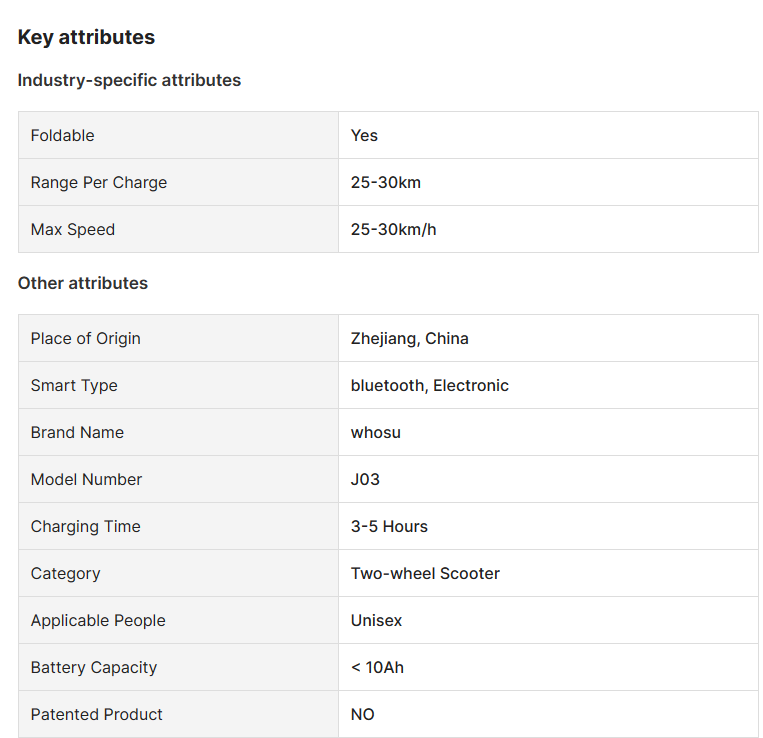Select the Smart Type label
Screen dimensions: 763x738
pyautogui.click(x=73, y=385)
